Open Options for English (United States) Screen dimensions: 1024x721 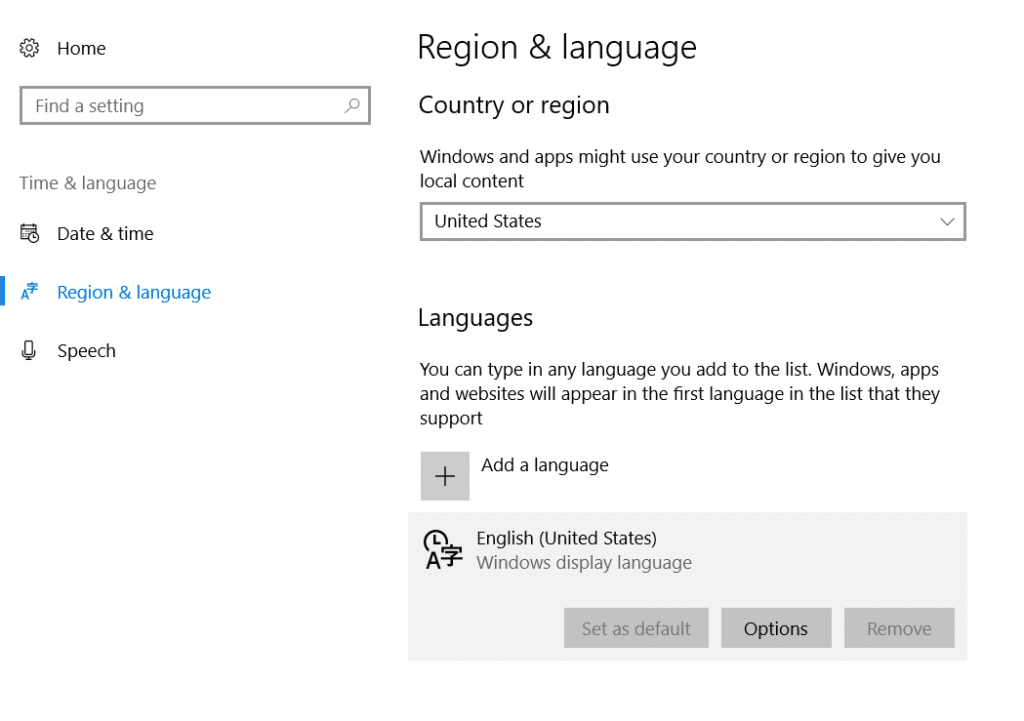[775, 628]
